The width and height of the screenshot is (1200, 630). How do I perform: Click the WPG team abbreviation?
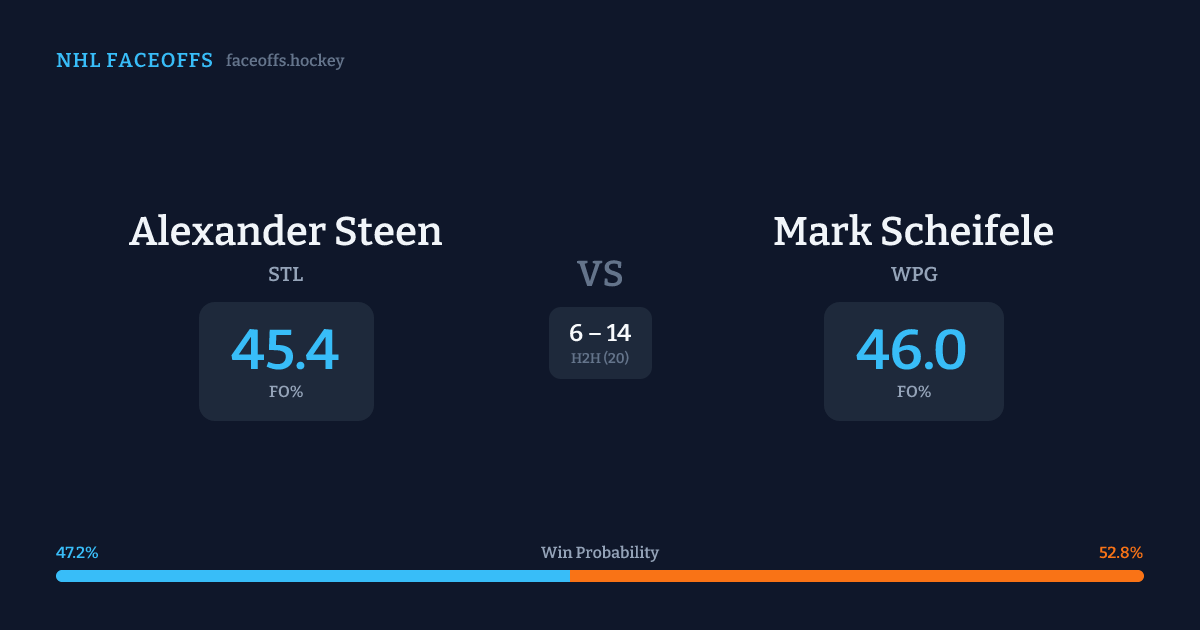click(x=914, y=274)
